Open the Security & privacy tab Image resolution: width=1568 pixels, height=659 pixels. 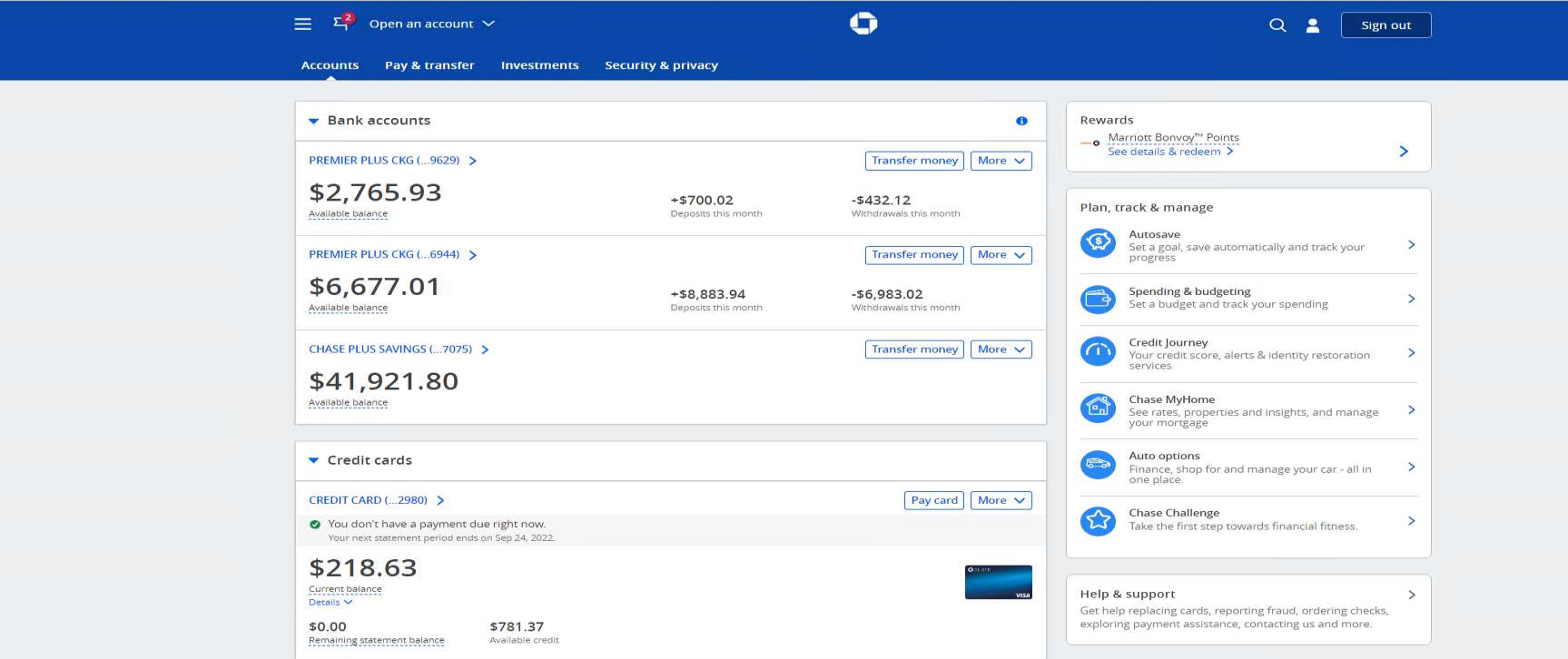click(x=661, y=65)
